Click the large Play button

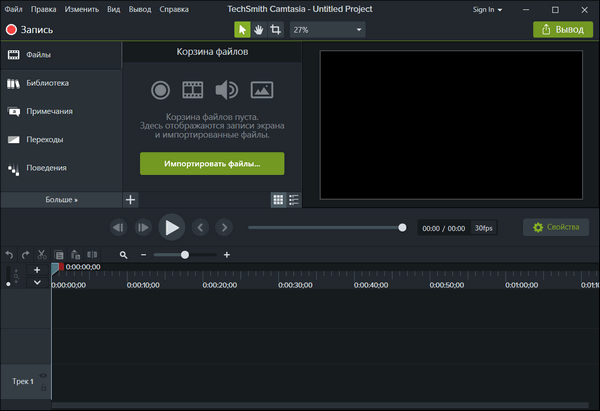[x=172, y=227]
